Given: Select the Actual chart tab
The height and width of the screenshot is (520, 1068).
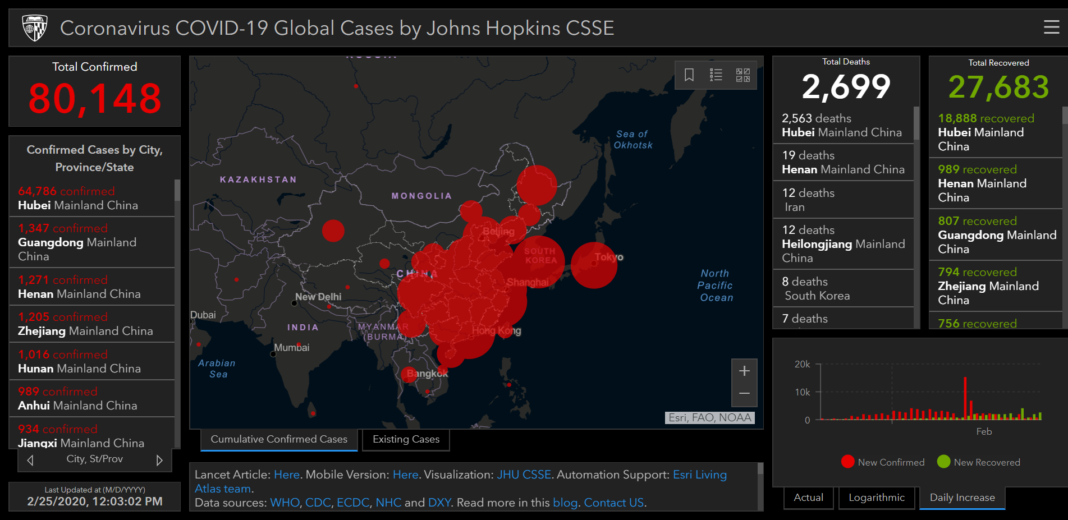Looking at the screenshot, I should (x=808, y=498).
